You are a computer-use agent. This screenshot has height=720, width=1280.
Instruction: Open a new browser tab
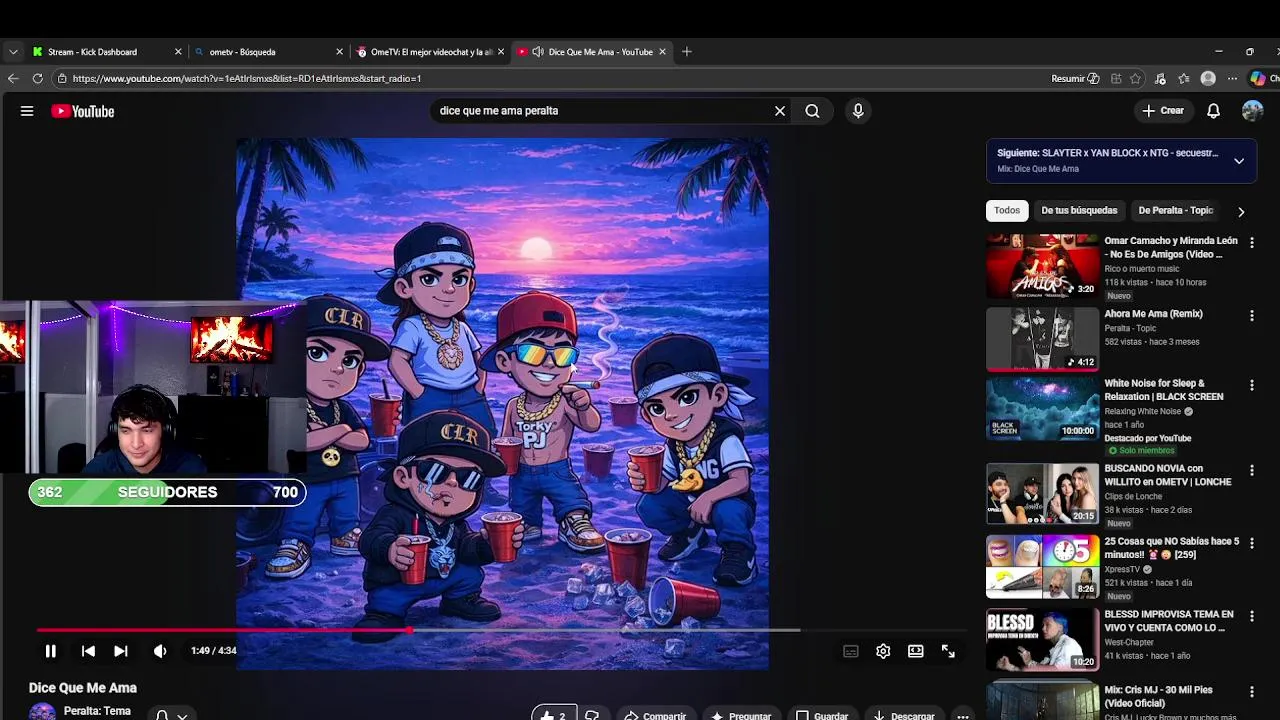686,52
